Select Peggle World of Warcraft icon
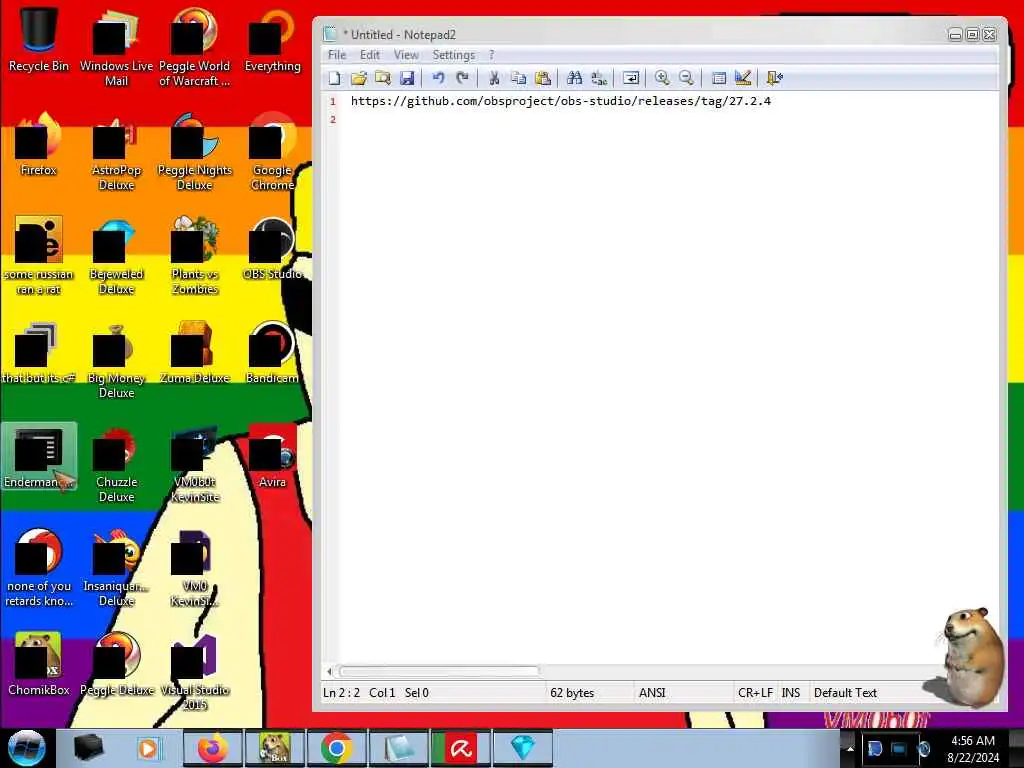Image resolution: width=1024 pixels, height=768 pixels. click(x=195, y=47)
